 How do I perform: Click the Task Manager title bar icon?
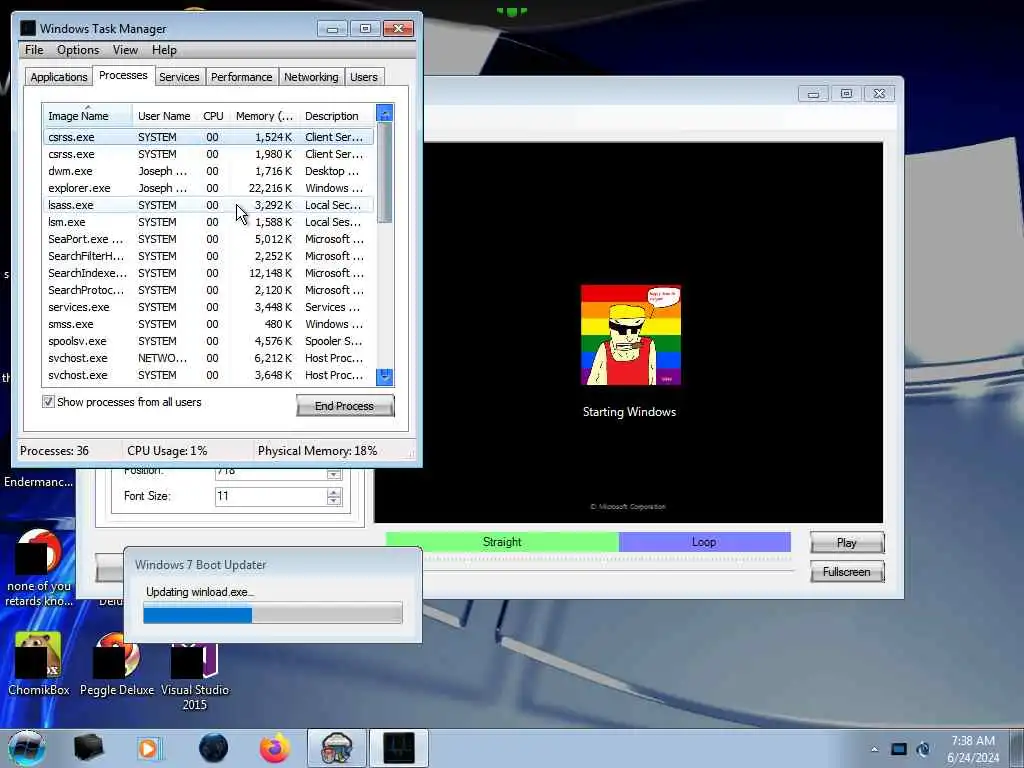click(27, 28)
